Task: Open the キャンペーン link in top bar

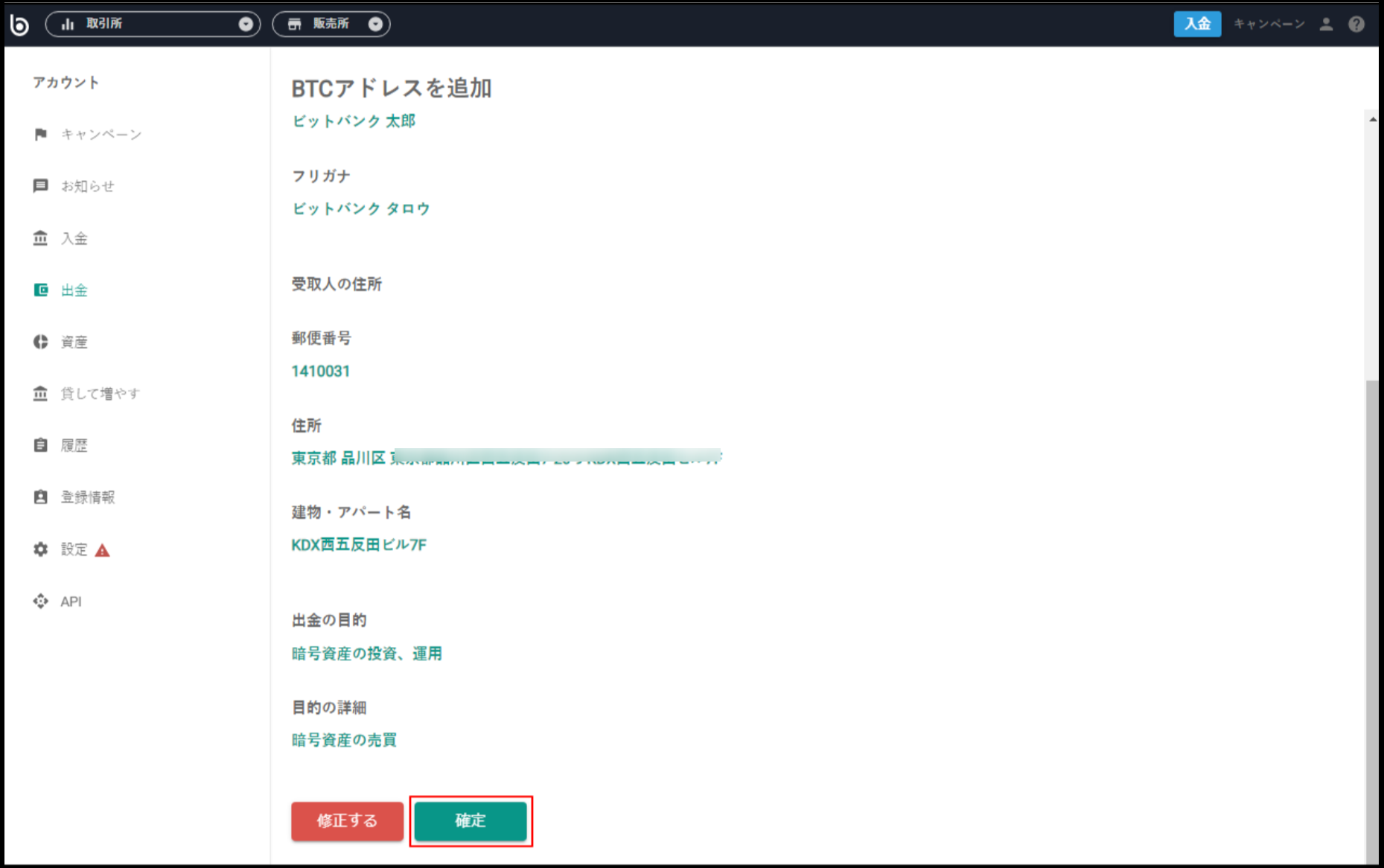Action: pyautogui.click(x=1269, y=24)
